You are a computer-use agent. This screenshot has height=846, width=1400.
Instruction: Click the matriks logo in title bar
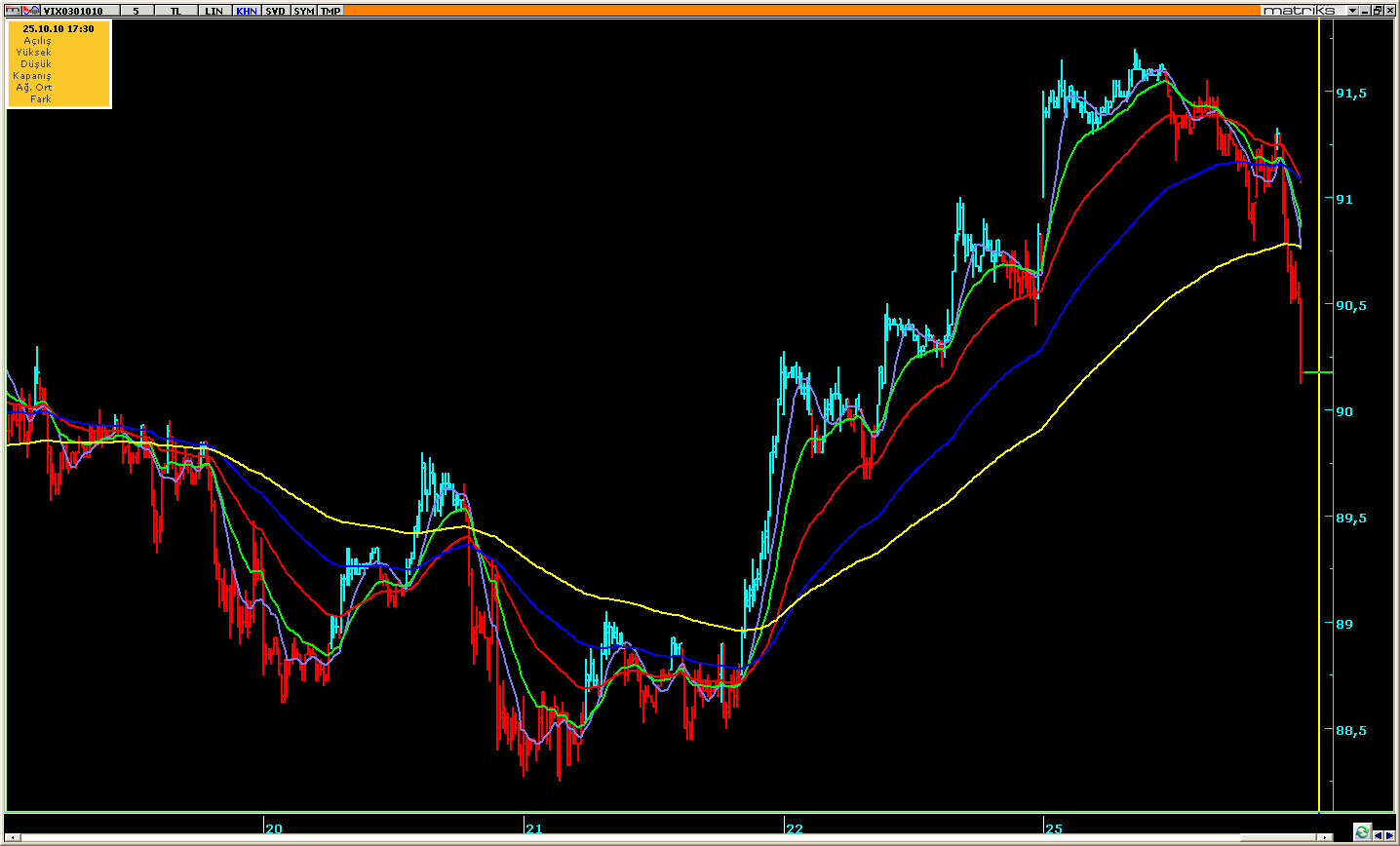click(x=1301, y=11)
